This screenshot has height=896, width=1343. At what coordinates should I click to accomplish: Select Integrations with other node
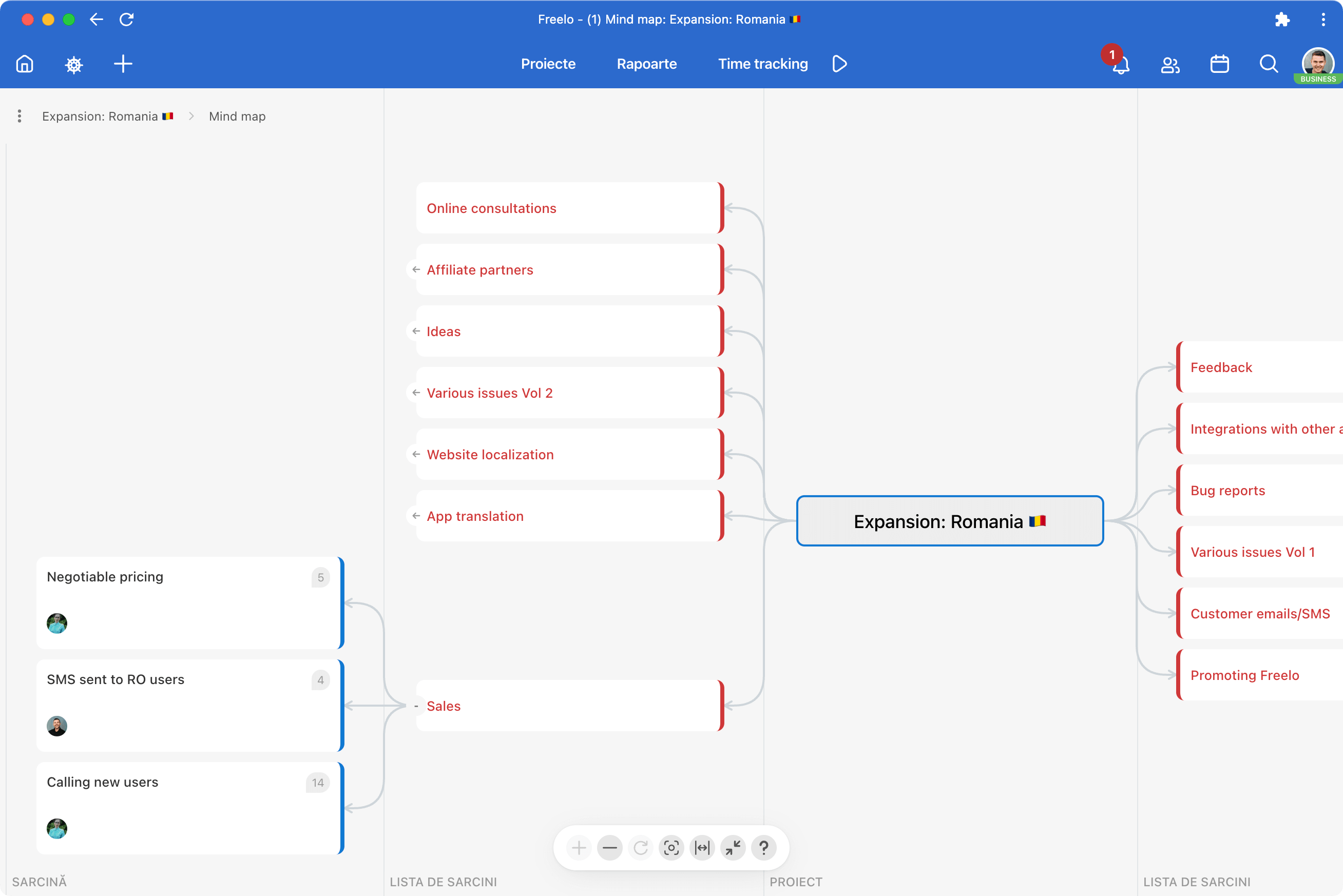[x=1260, y=428]
